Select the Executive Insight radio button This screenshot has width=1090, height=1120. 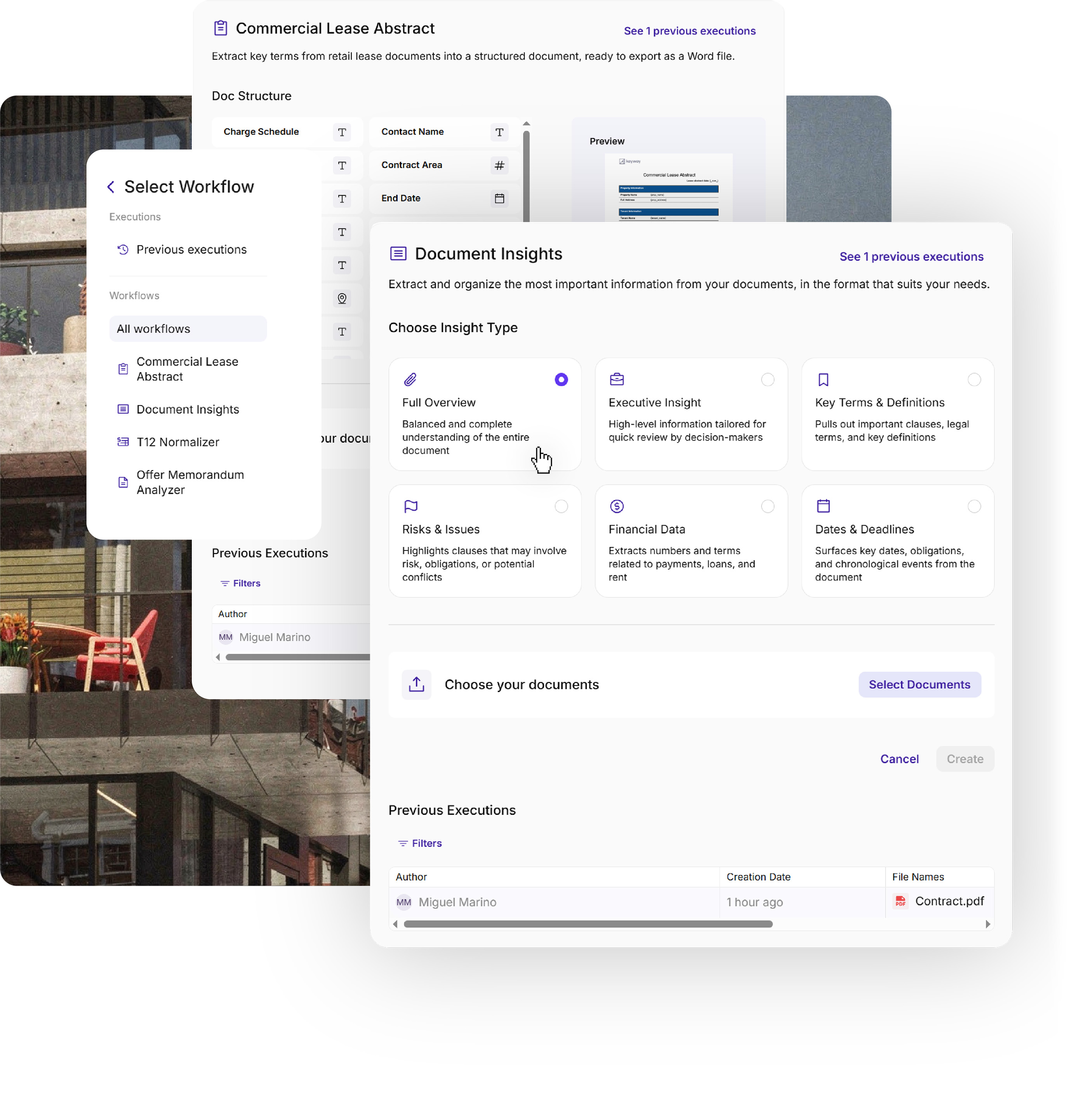click(x=768, y=380)
